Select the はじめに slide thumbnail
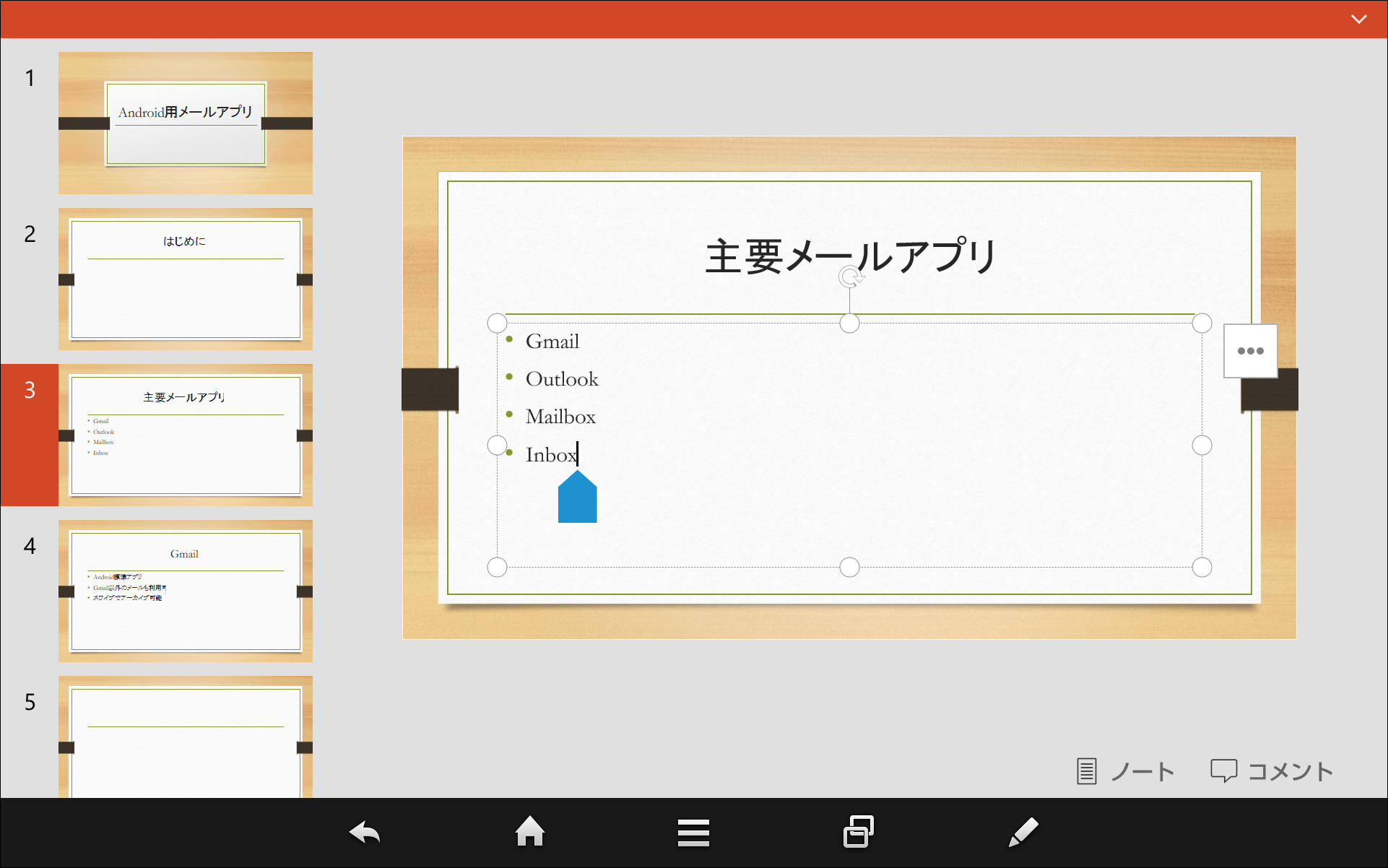 click(x=185, y=279)
